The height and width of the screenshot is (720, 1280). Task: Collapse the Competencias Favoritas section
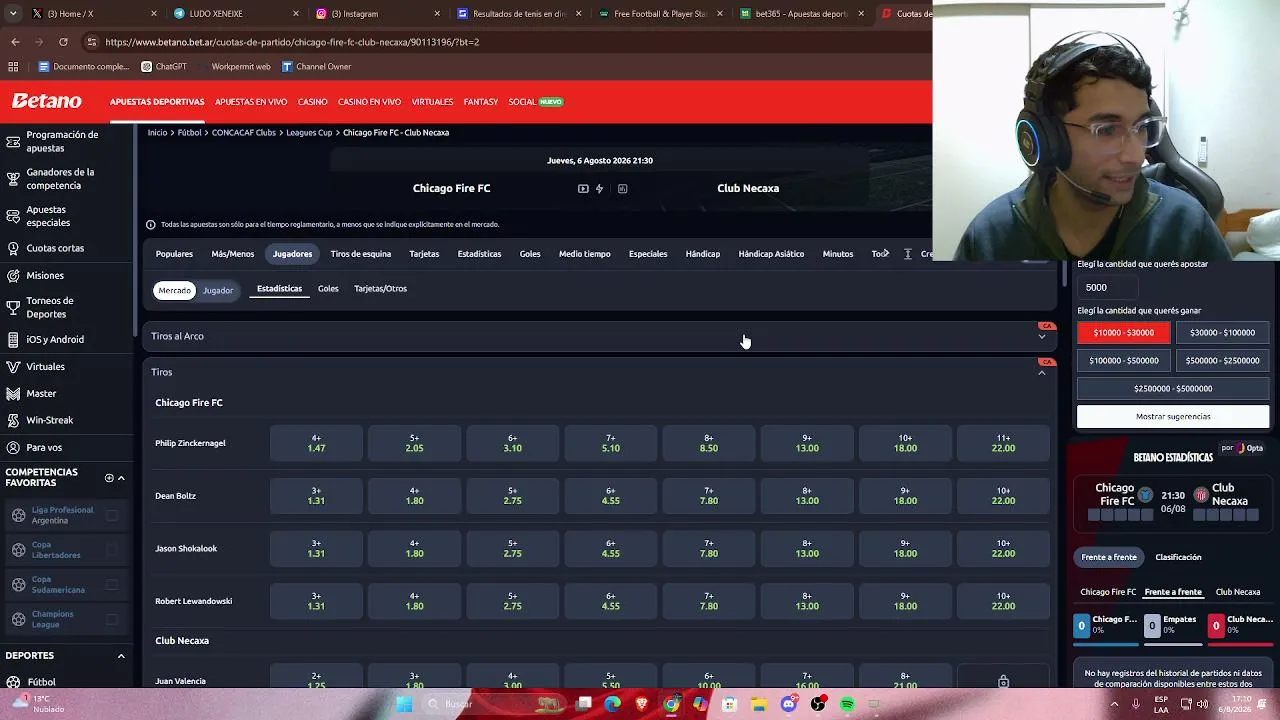121,478
